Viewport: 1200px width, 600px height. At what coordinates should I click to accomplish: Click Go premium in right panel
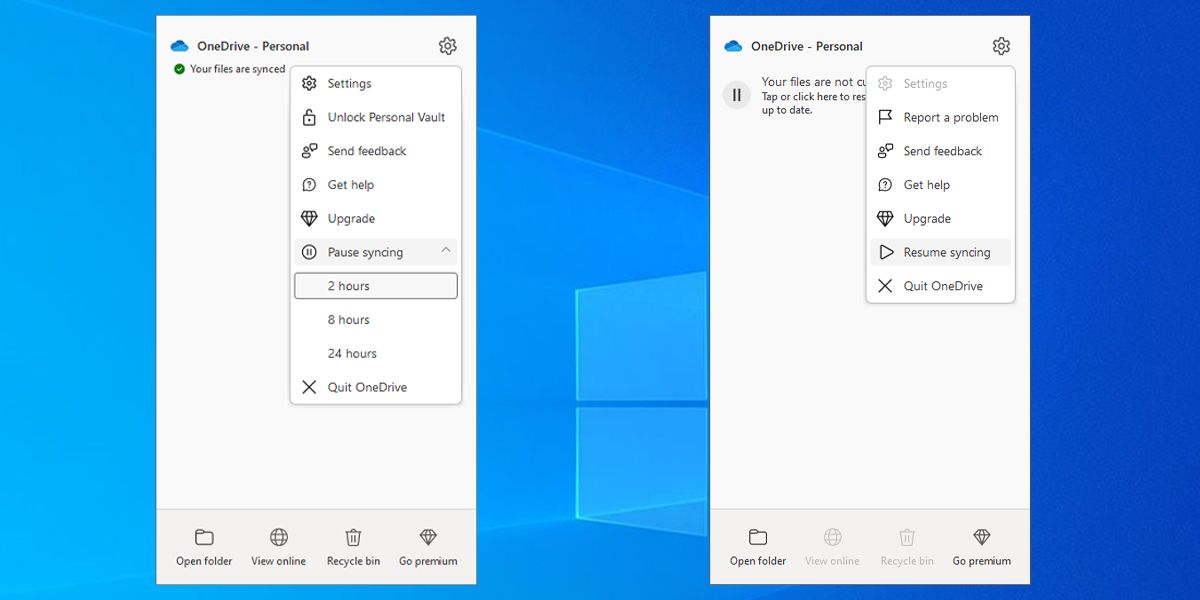(x=982, y=548)
